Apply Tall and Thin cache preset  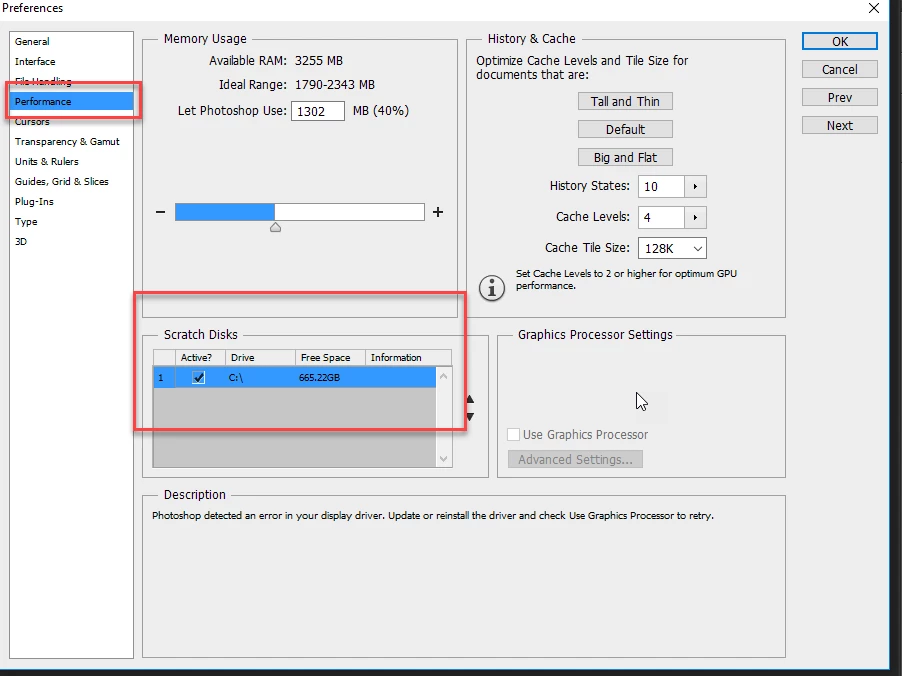[x=625, y=101]
